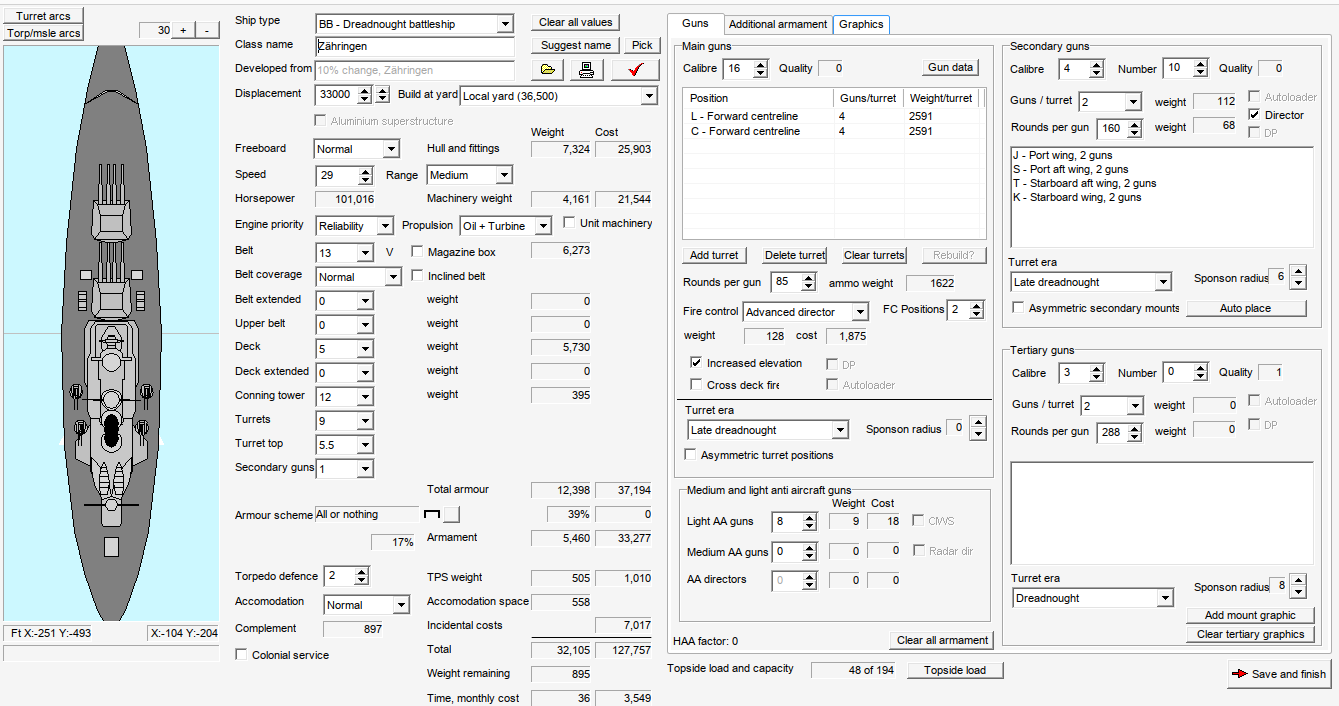Screen dimensions: 1339x706
Task: Increase the arc angle with plus button
Action: pos(184,30)
